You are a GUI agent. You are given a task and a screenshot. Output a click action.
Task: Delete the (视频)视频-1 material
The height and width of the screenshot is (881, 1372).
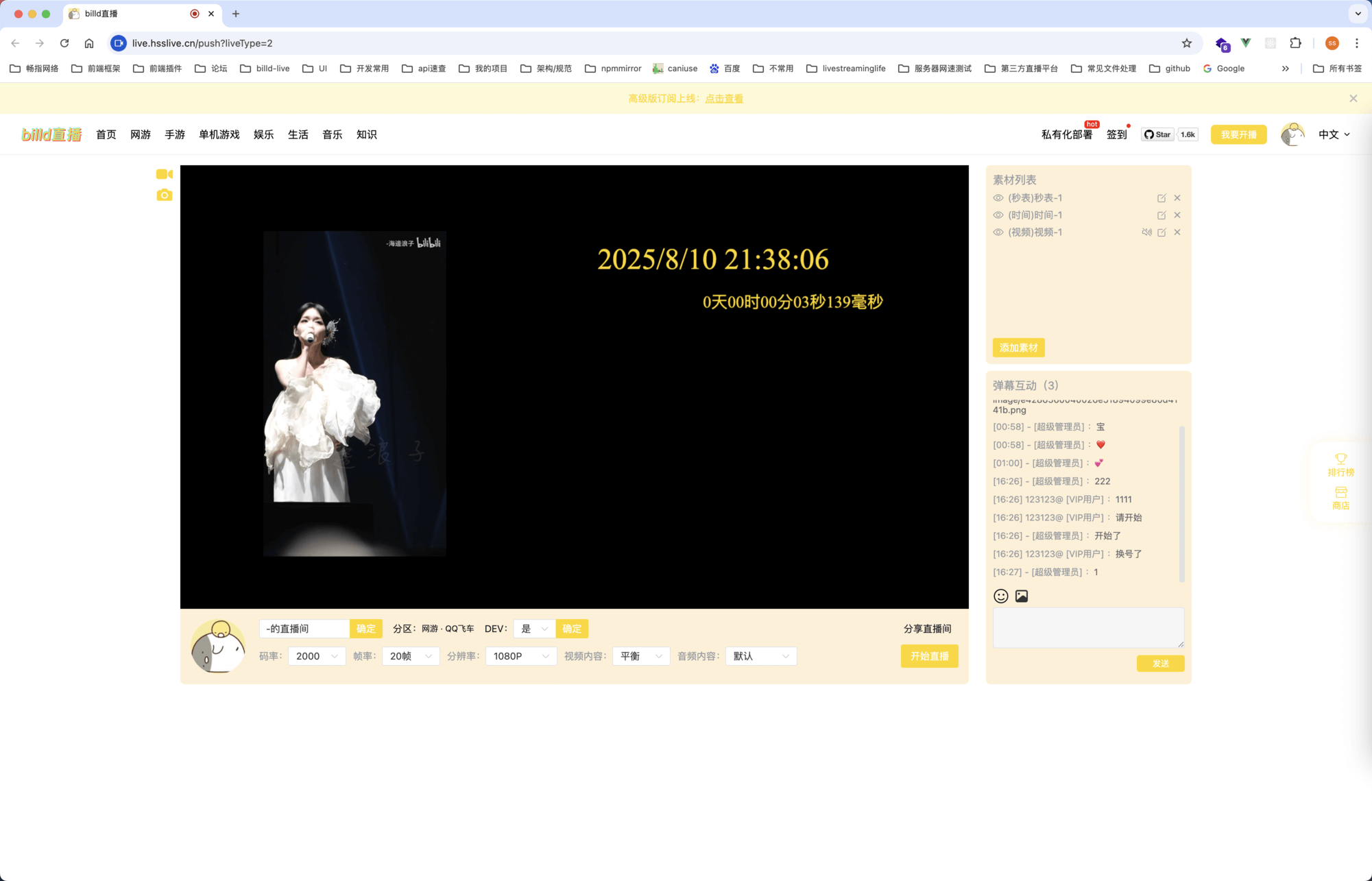(1177, 232)
